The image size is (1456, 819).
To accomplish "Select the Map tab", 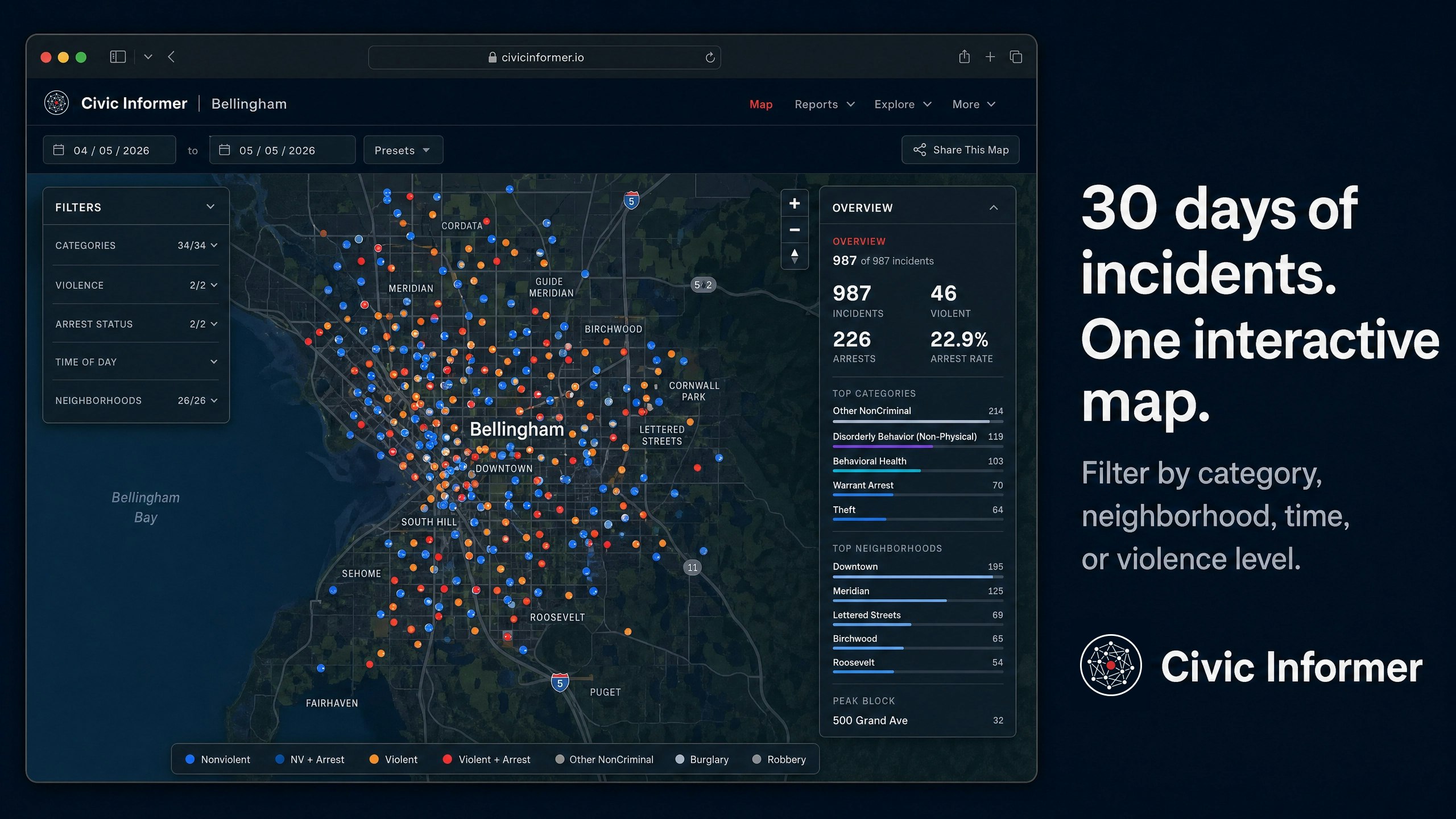I will [760, 104].
